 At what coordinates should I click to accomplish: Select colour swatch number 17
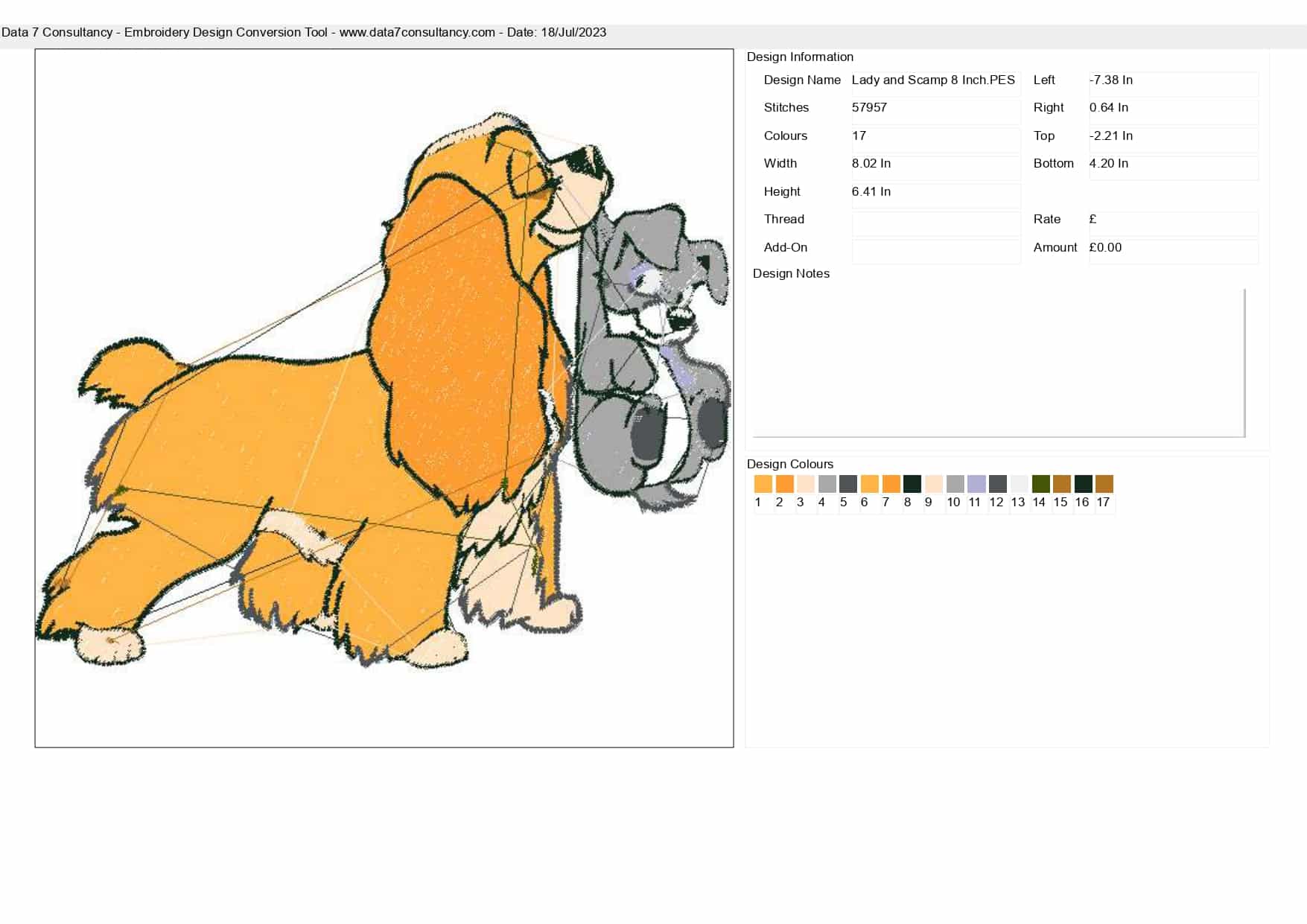pos(1104,484)
